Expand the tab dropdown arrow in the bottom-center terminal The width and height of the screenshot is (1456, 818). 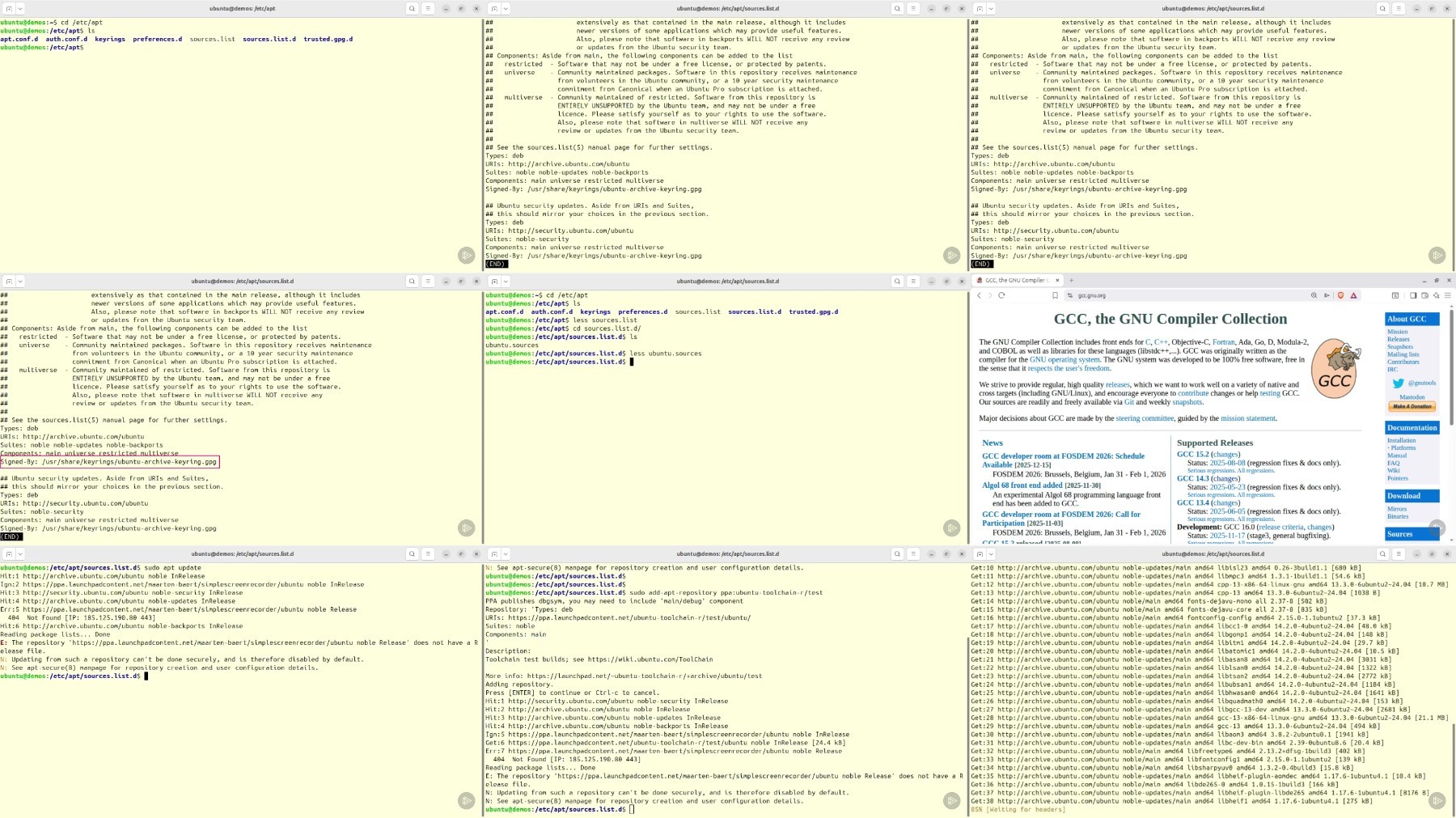(506, 553)
